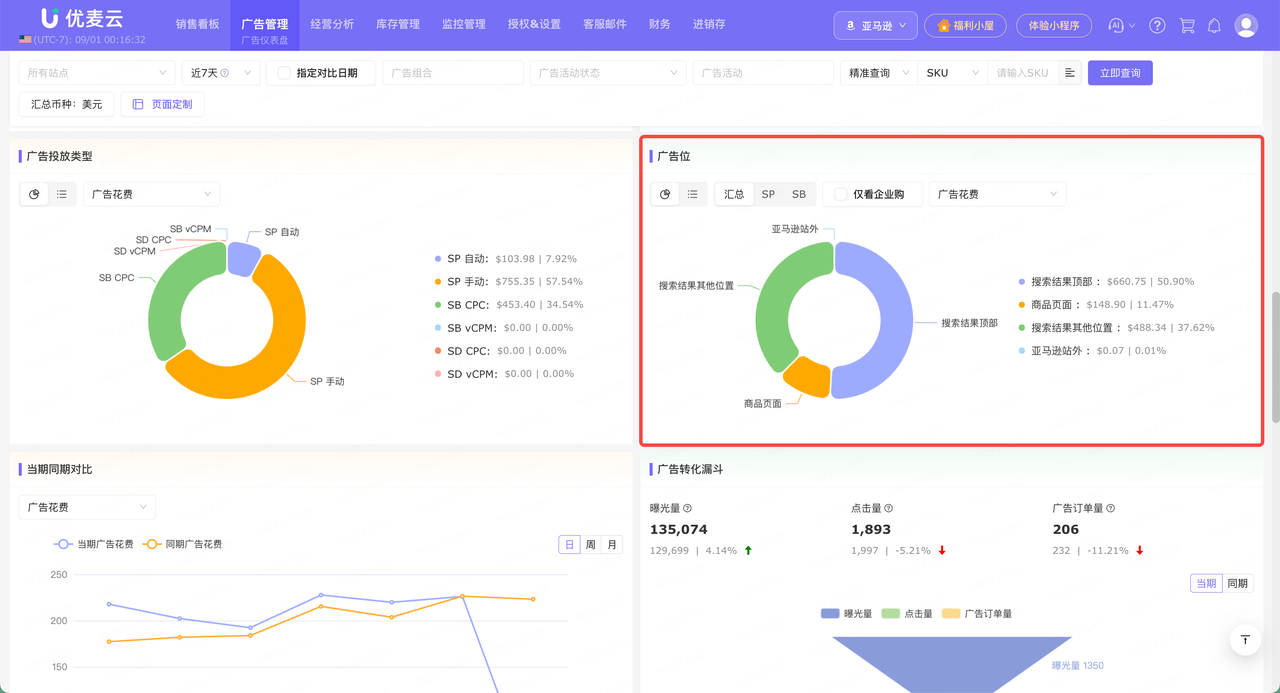
Task: Click the 立即查询 button
Action: tap(1120, 73)
